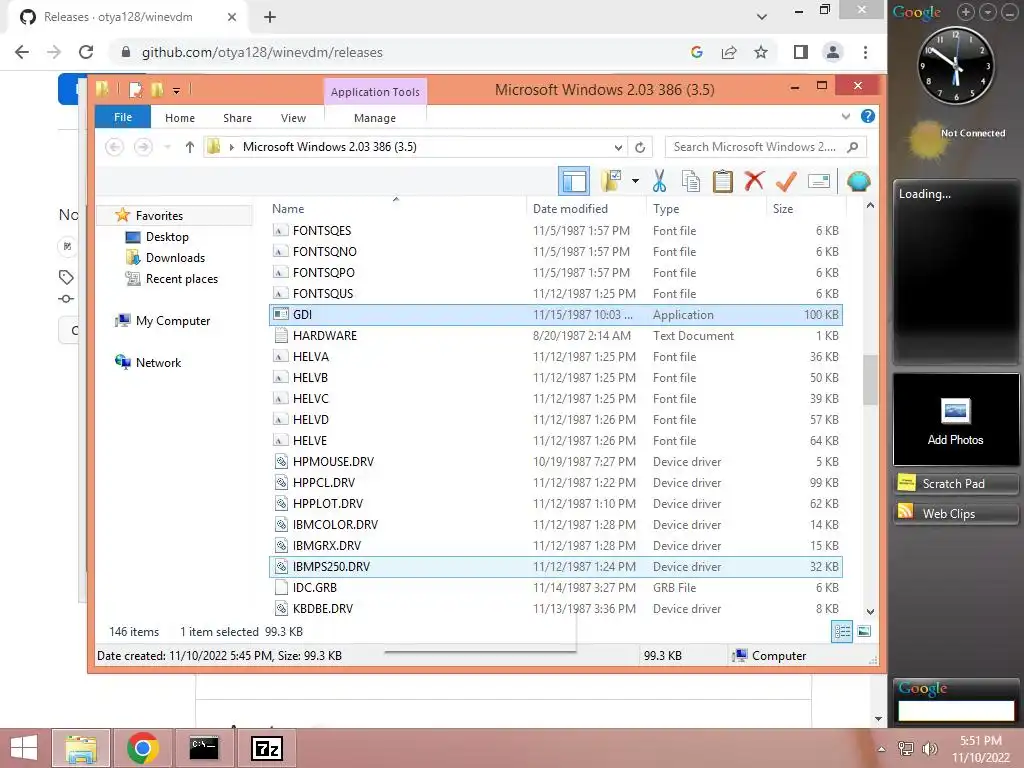
Task: Open a new Chrome tab
Action: pyautogui.click(x=270, y=17)
